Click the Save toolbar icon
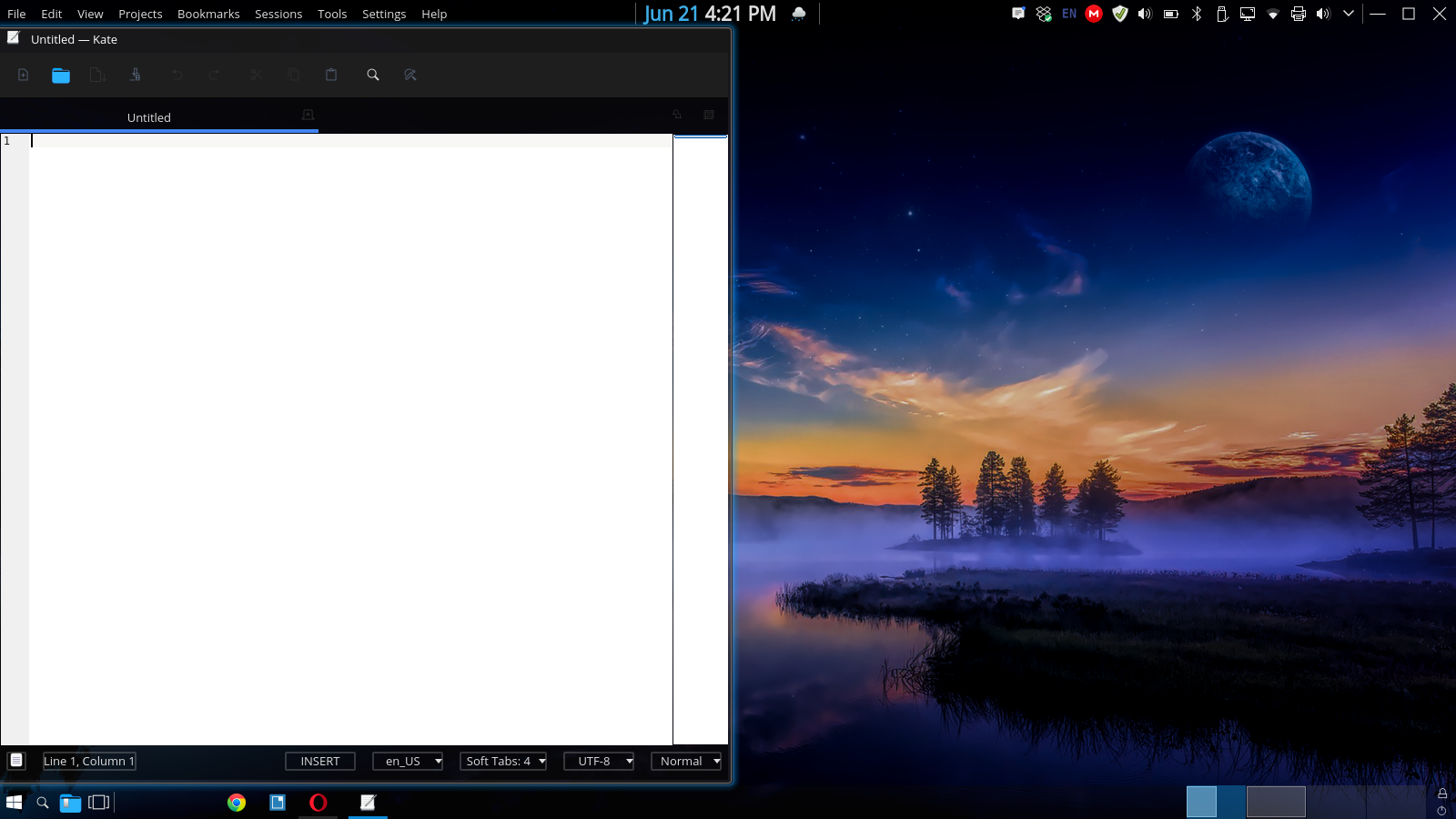1456x819 pixels. pos(97,75)
